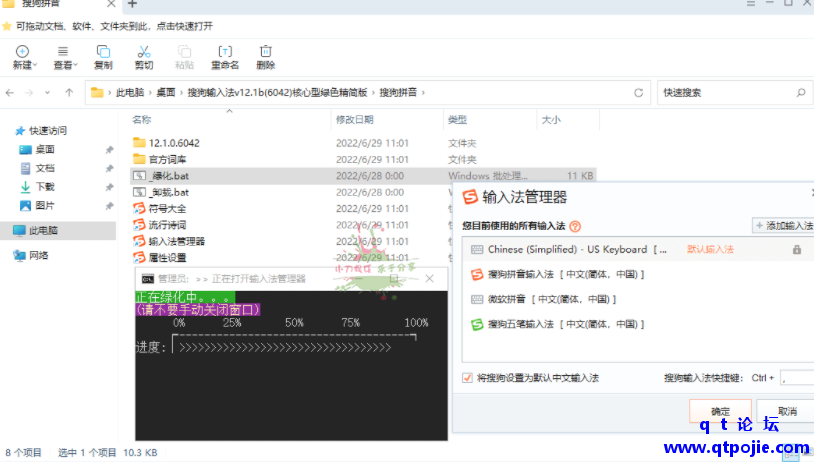Close the command prompt window
814x462 pixels.
pos(429,279)
